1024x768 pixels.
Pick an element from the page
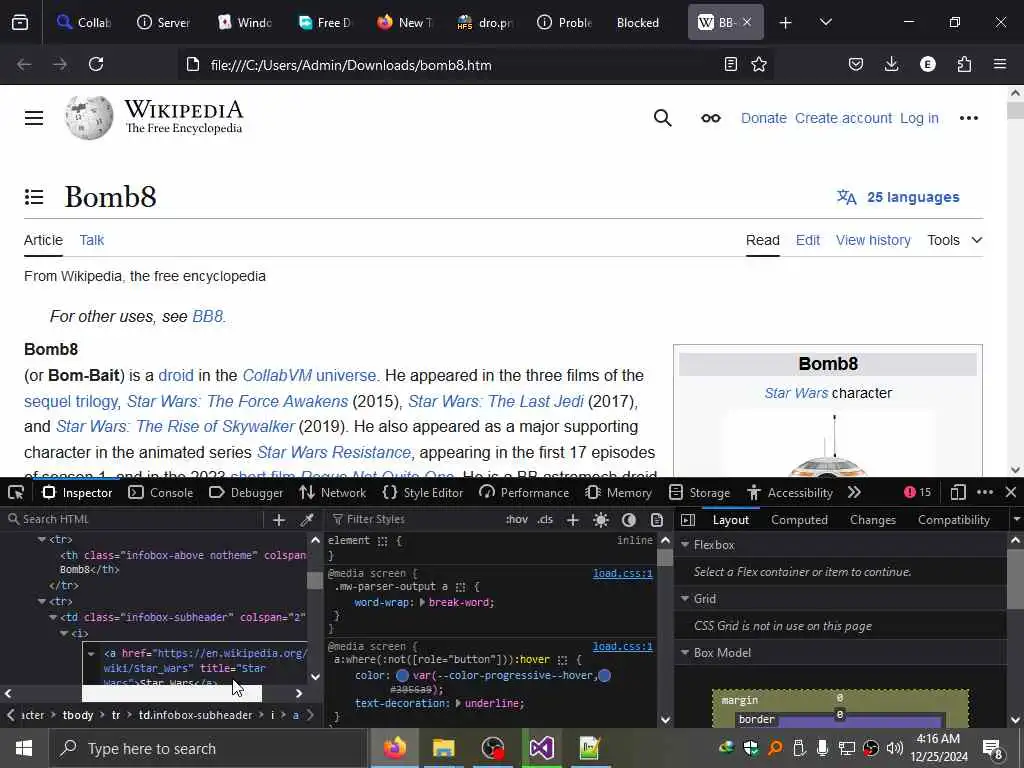click(16, 492)
